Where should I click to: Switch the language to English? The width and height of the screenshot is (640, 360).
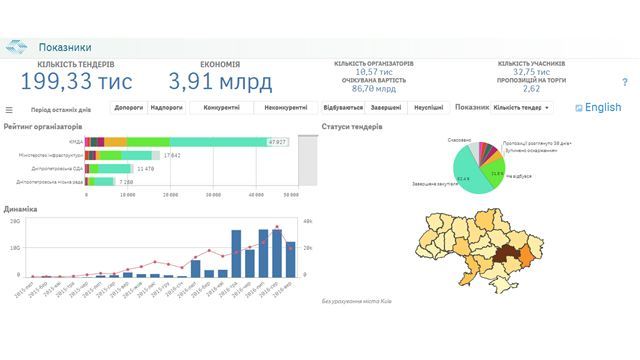tap(603, 107)
